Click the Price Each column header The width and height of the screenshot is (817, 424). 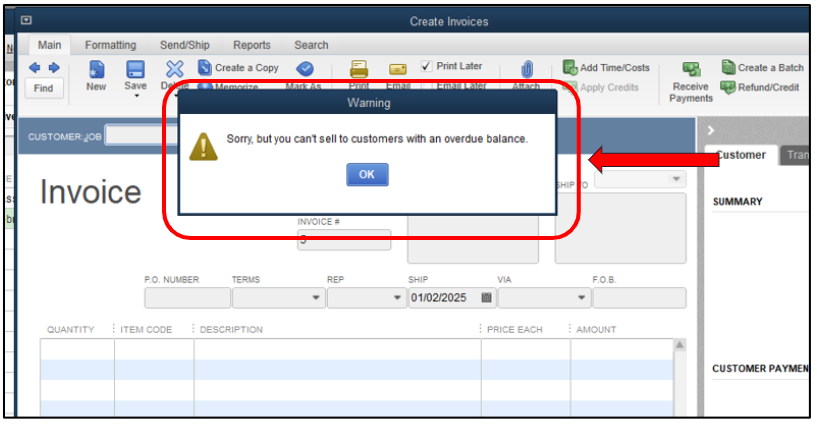[x=515, y=330]
